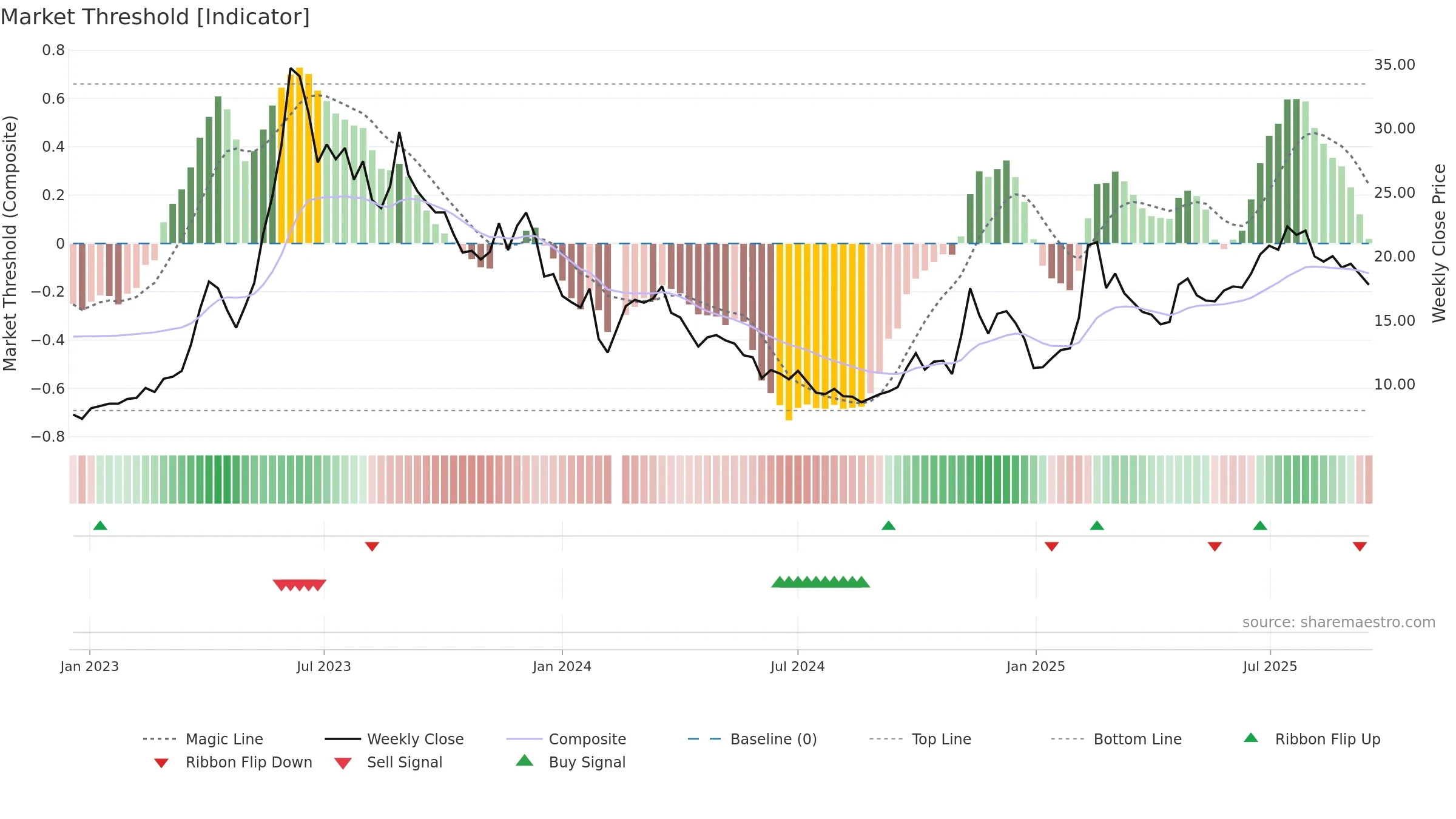Click the 0.8 left axis value

click(x=53, y=50)
